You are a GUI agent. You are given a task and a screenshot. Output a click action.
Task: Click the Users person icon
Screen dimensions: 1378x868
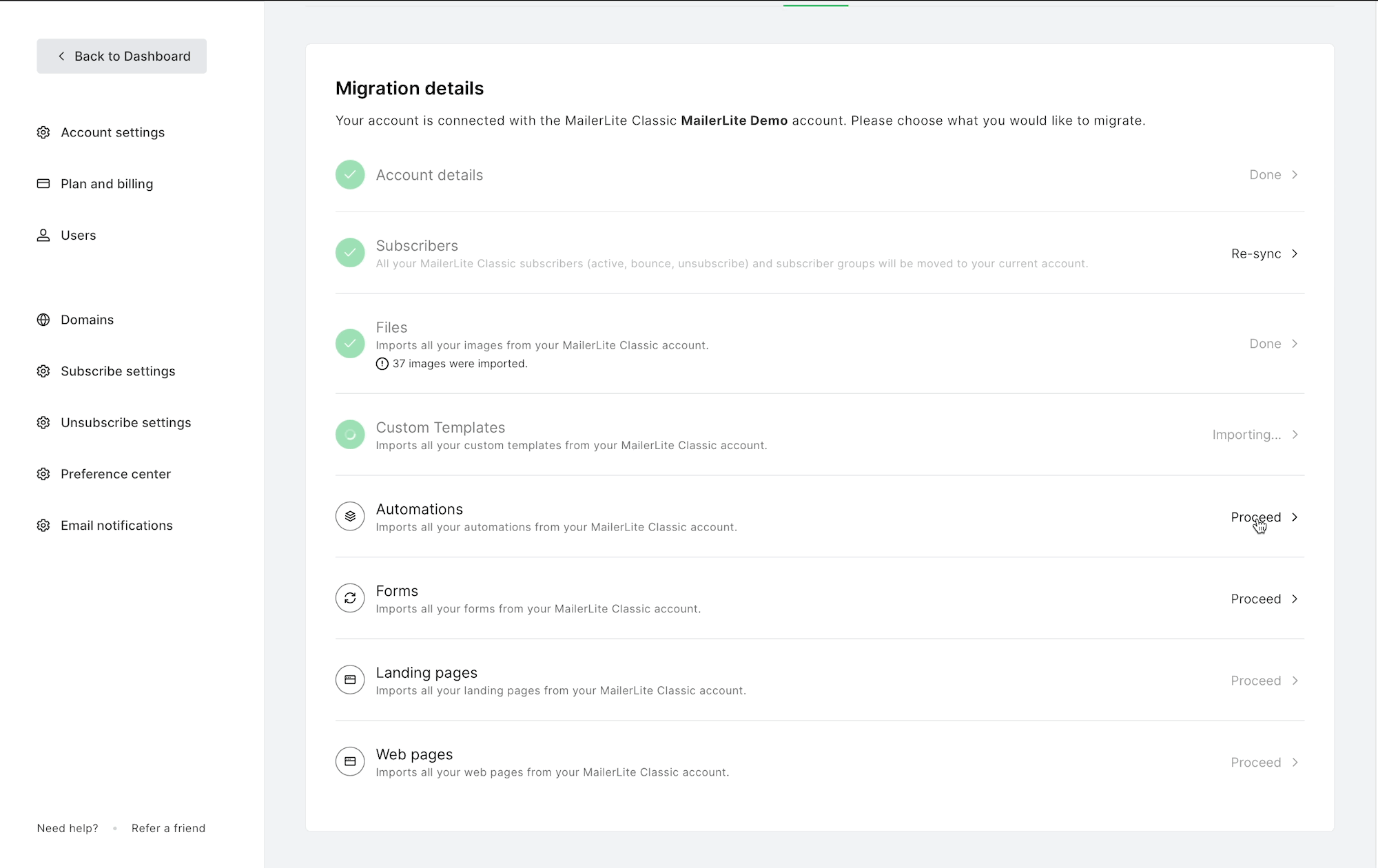point(43,236)
